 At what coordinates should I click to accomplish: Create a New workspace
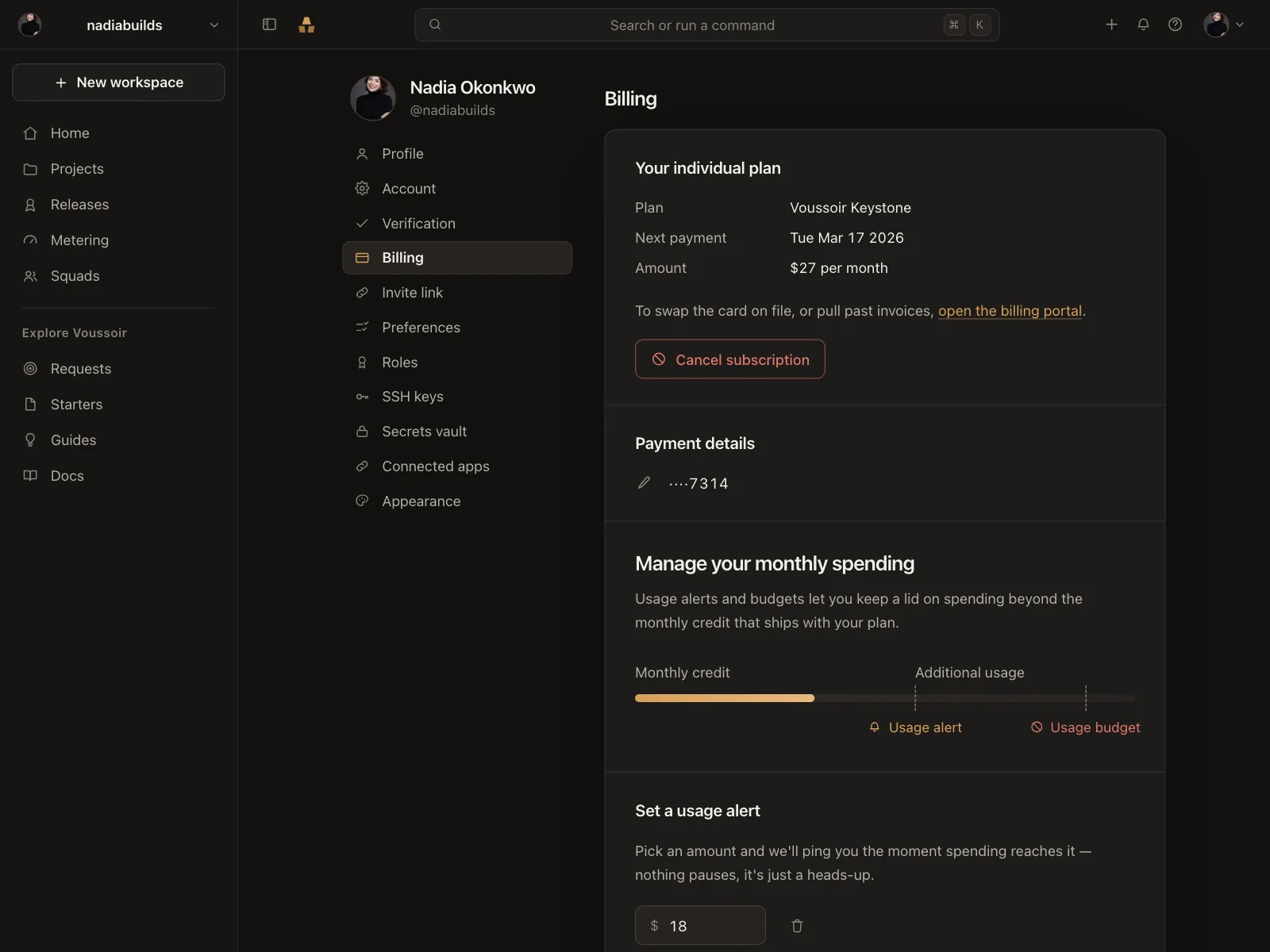[x=118, y=83]
